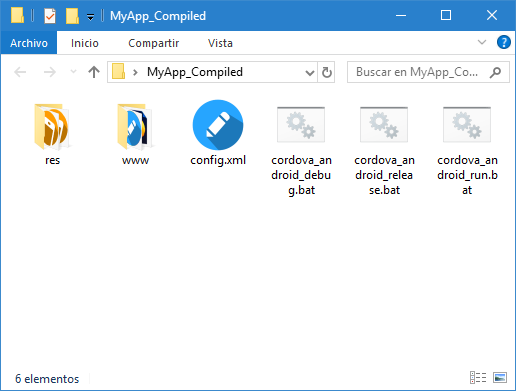
Task: Go up one folder level
Action: click(x=94, y=72)
